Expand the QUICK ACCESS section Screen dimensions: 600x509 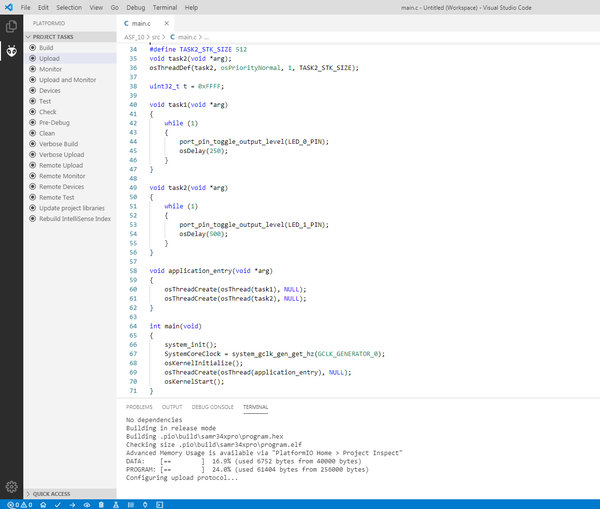click(x=70, y=494)
